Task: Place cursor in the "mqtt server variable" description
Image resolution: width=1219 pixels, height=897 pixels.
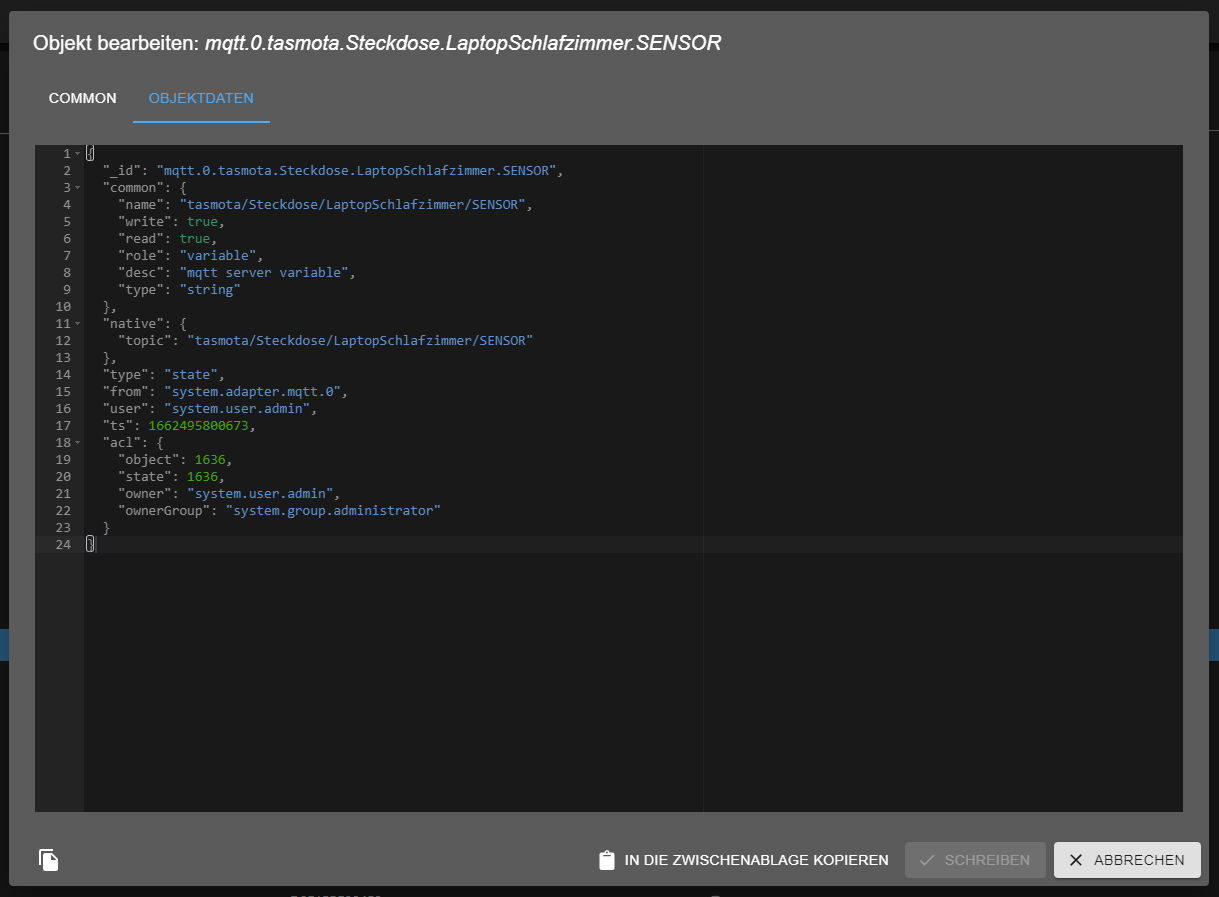Action: click(266, 273)
